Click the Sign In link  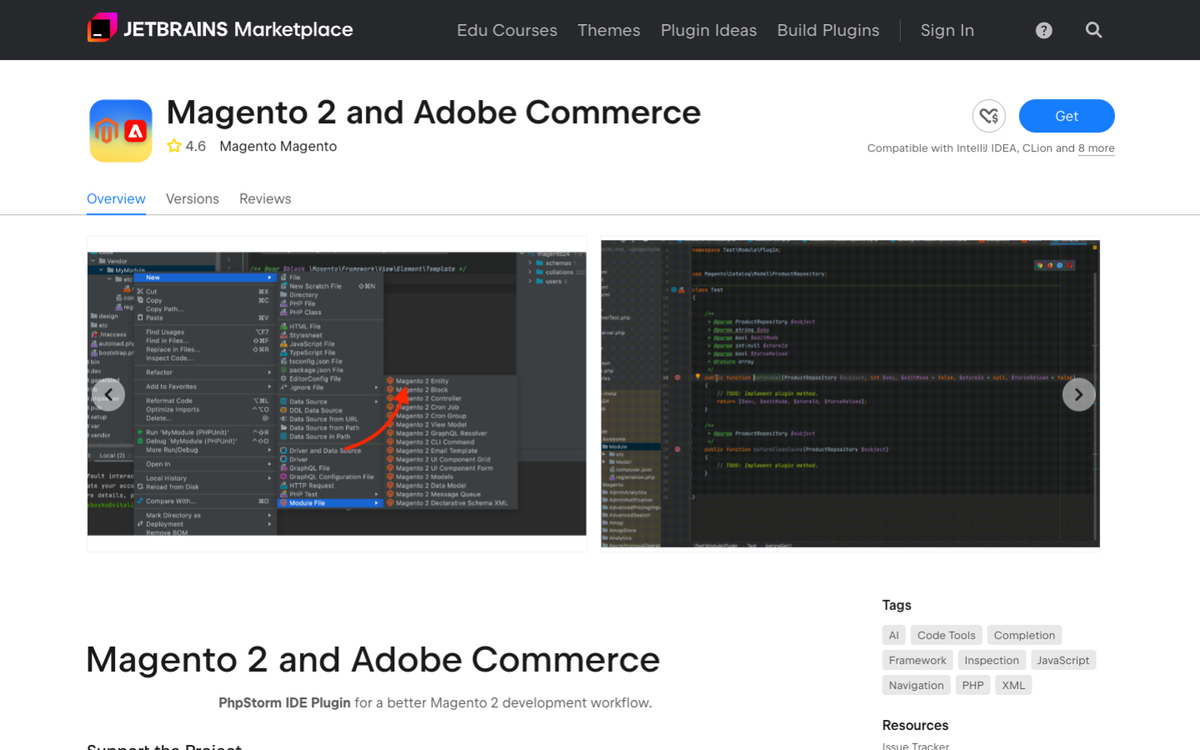click(947, 30)
